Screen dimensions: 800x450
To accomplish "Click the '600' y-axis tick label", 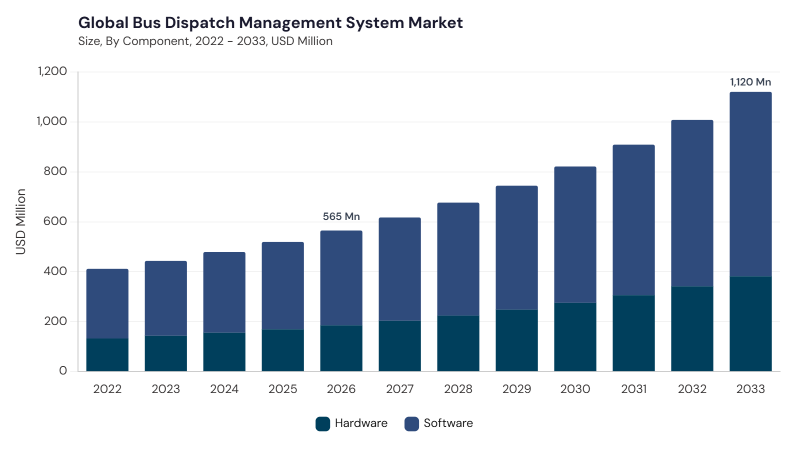I will pyautogui.click(x=55, y=221).
